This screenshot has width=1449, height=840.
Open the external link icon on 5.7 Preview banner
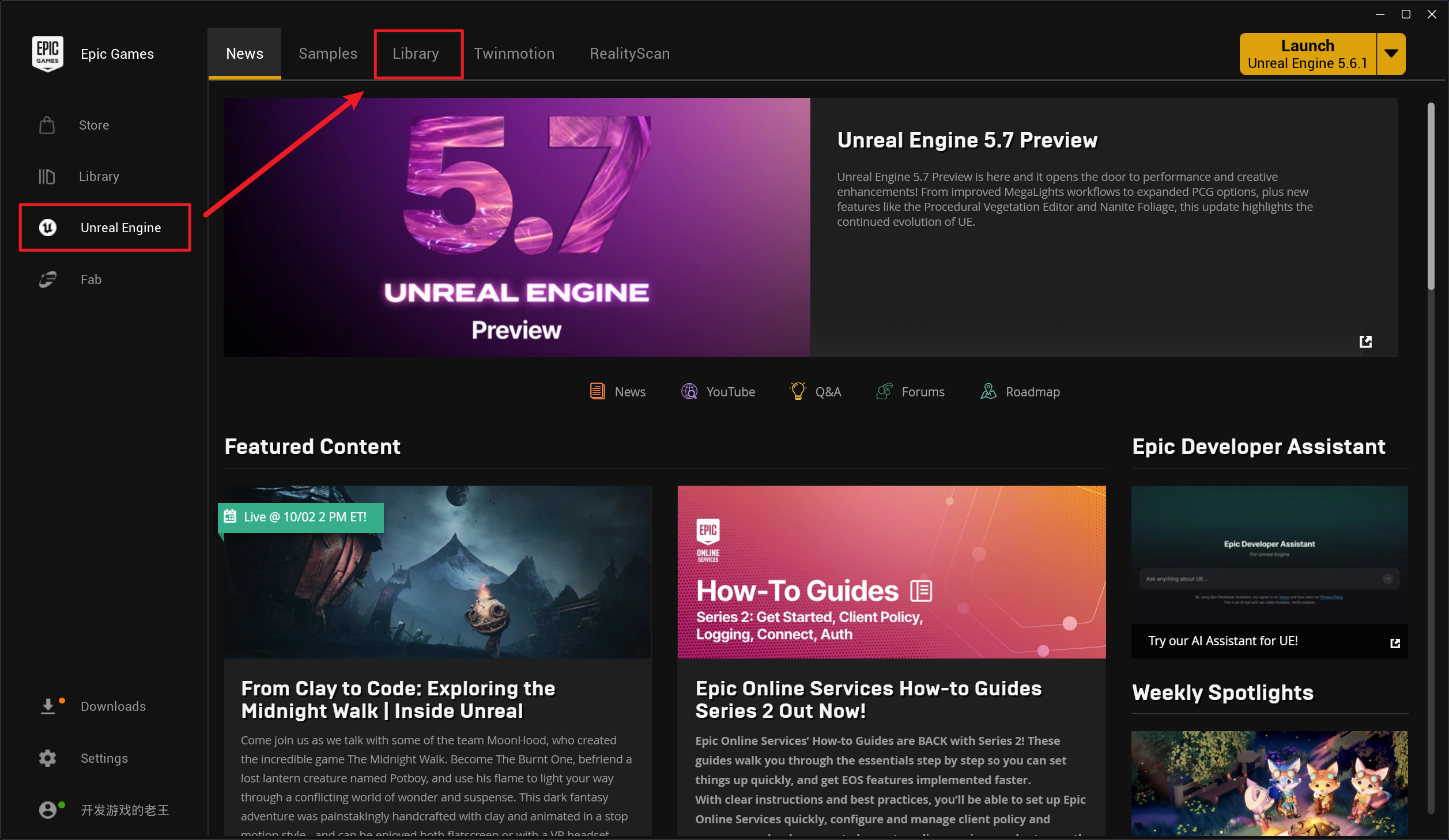(1365, 342)
